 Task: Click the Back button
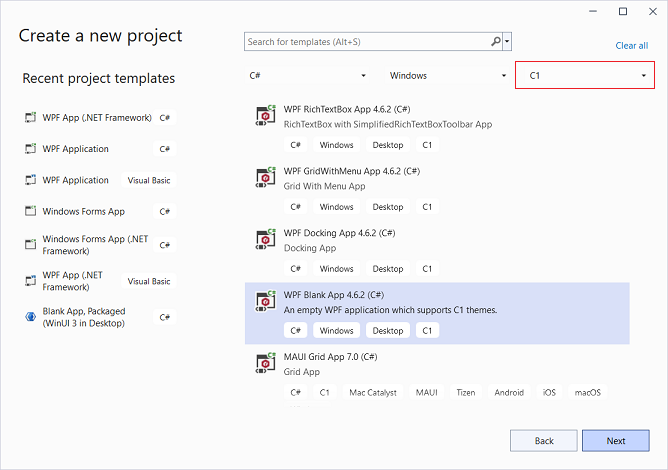click(543, 441)
